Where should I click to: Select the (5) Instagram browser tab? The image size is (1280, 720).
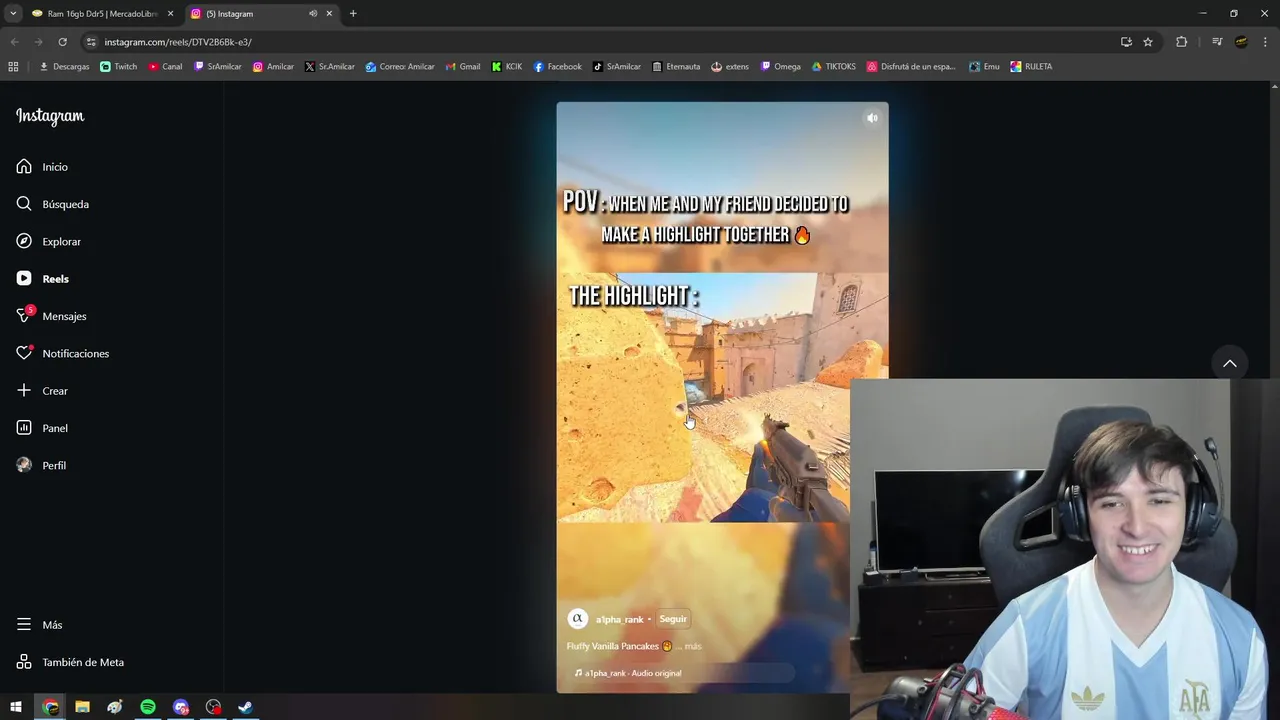(260, 14)
